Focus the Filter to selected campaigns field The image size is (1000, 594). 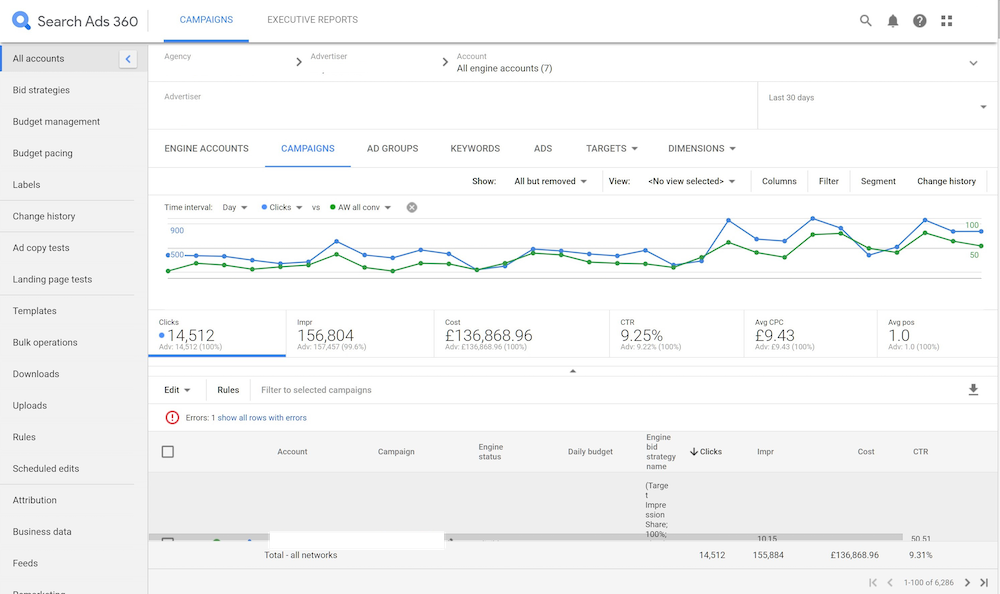coord(316,390)
